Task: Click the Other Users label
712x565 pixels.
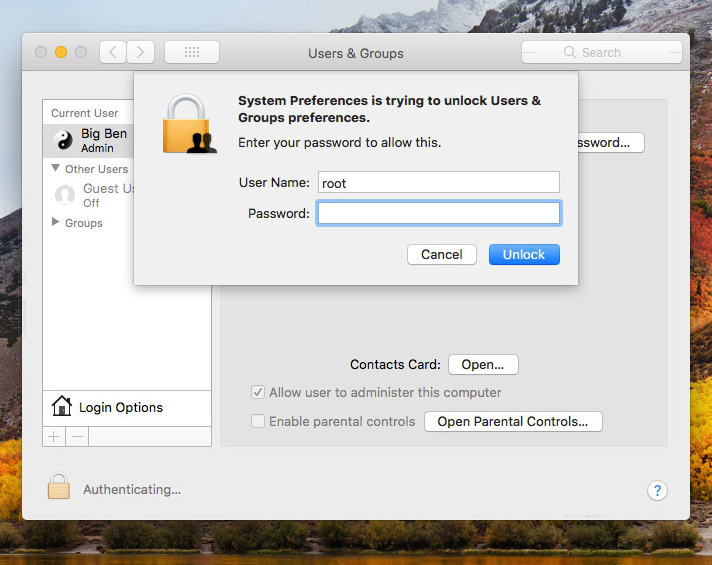Action: (x=97, y=169)
